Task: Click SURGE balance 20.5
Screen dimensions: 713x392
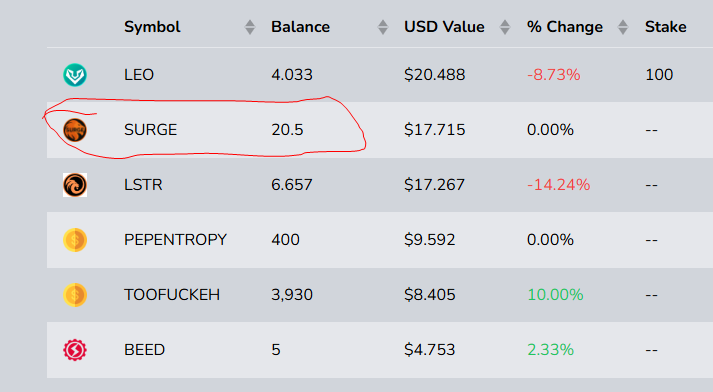Action: point(287,130)
